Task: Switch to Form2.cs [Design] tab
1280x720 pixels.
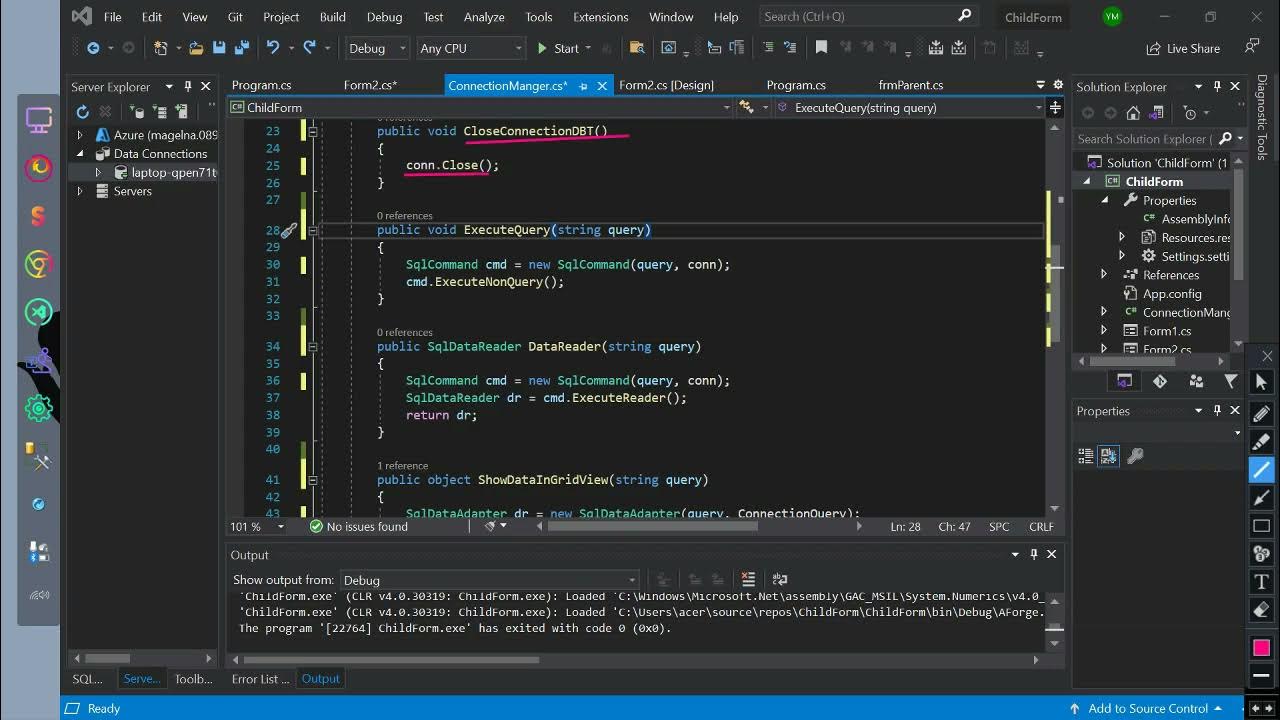Action: pyautogui.click(x=666, y=85)
